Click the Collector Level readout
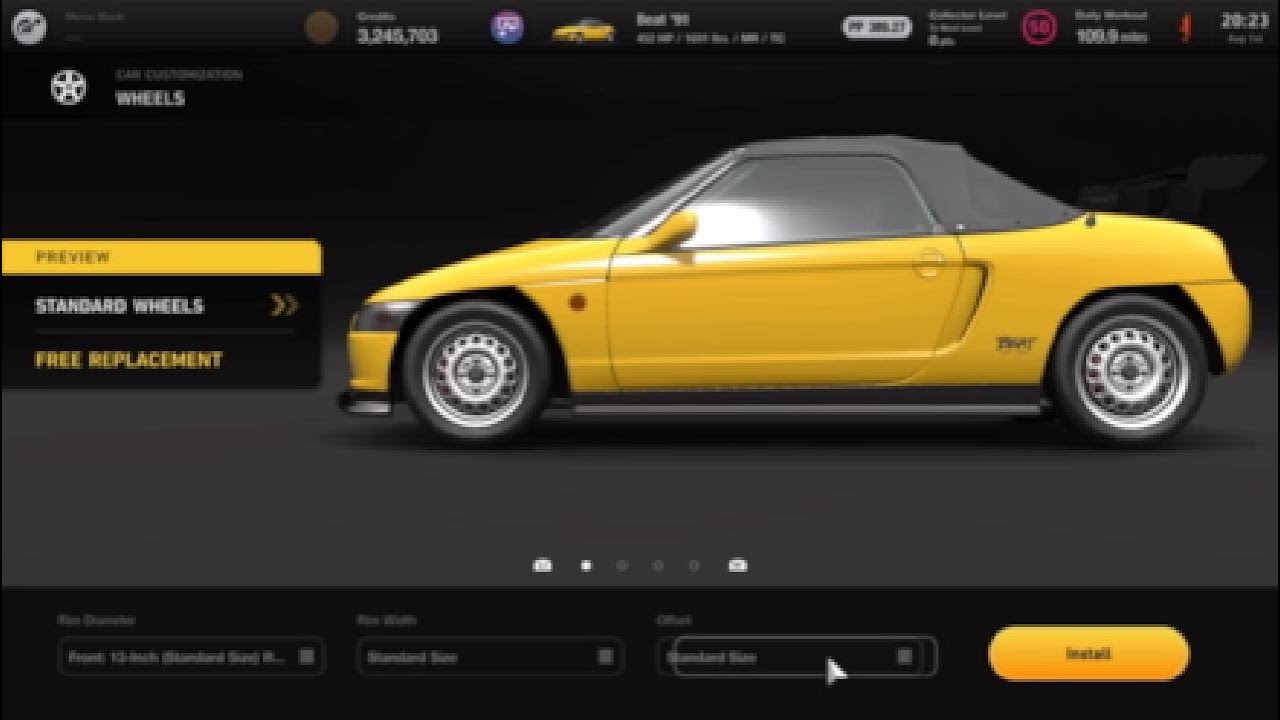Viewport: 1280px width, 720px height. coord(966,28)
